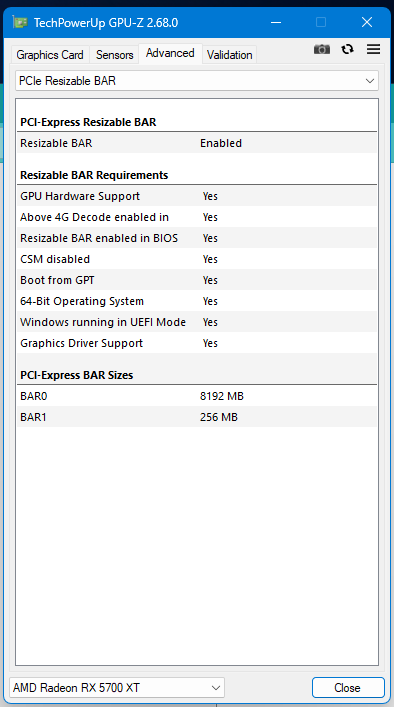Click the GPU Hardware Support row
The height and width of the screenshot is (707, 394).
coord(197,196)
